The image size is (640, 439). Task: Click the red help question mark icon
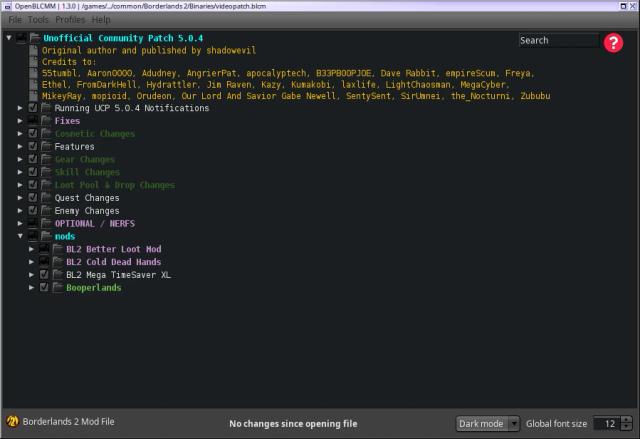[613, 42]
